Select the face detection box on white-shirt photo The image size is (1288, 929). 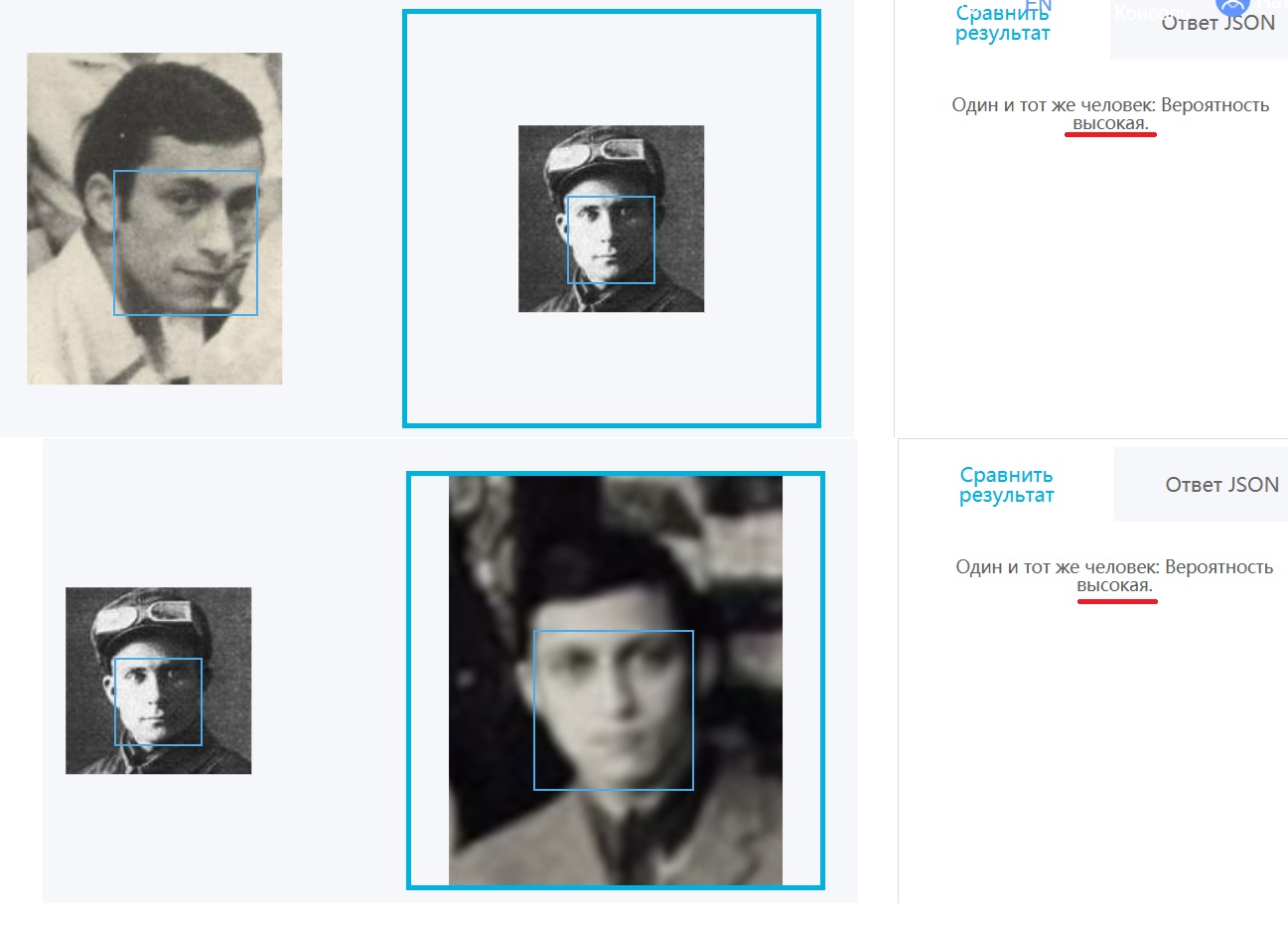click(185, 242)
